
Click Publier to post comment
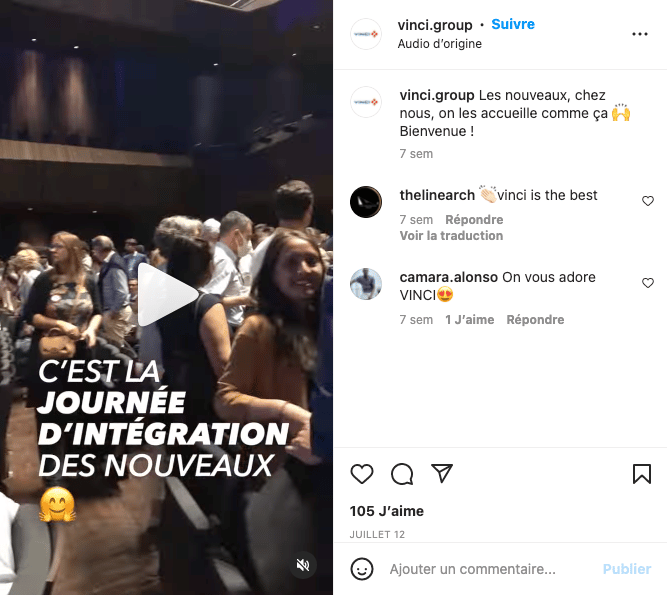point(627,569)
